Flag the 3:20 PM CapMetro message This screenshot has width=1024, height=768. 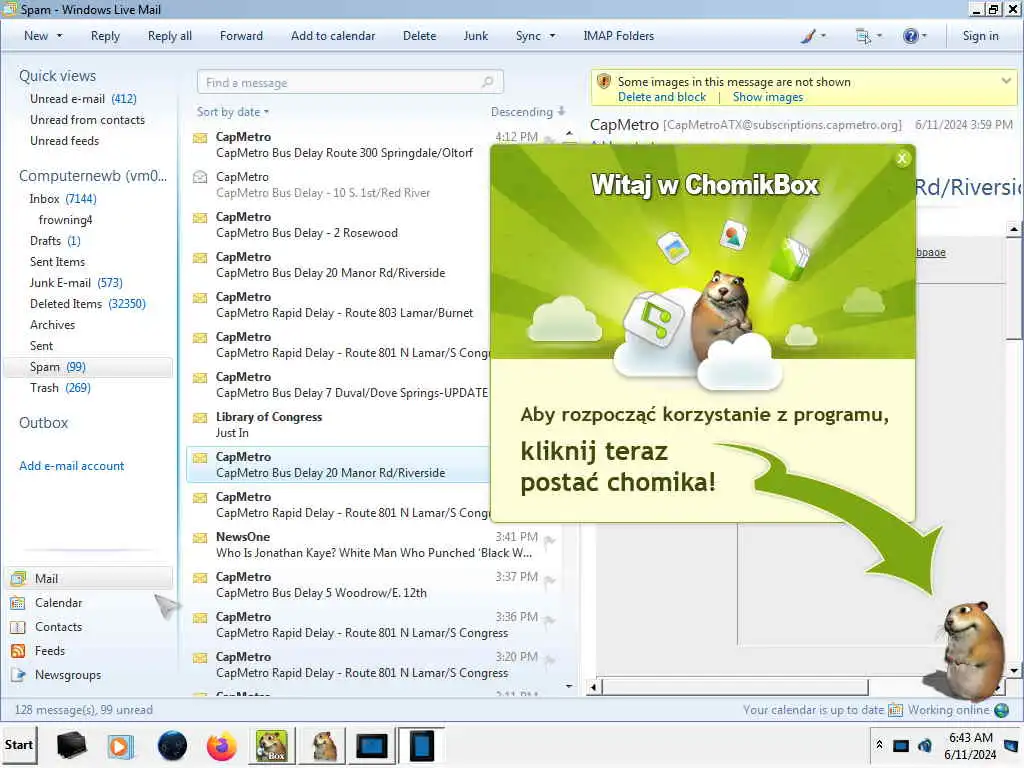tap(550, 660)
